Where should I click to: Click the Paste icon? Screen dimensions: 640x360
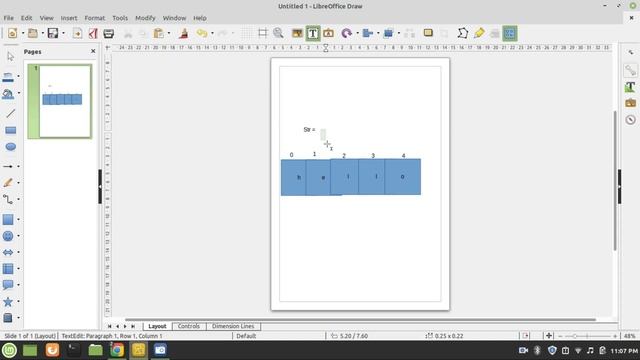pos(158,33)
